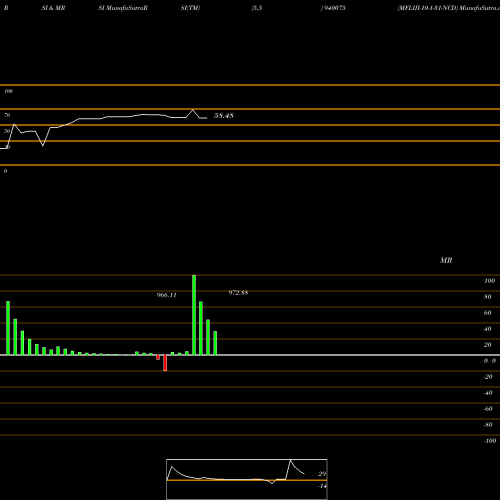Select the MR heading above the right axis
Image resolution: width=500 pixels, height=500 pixels.
click(446, 260)
